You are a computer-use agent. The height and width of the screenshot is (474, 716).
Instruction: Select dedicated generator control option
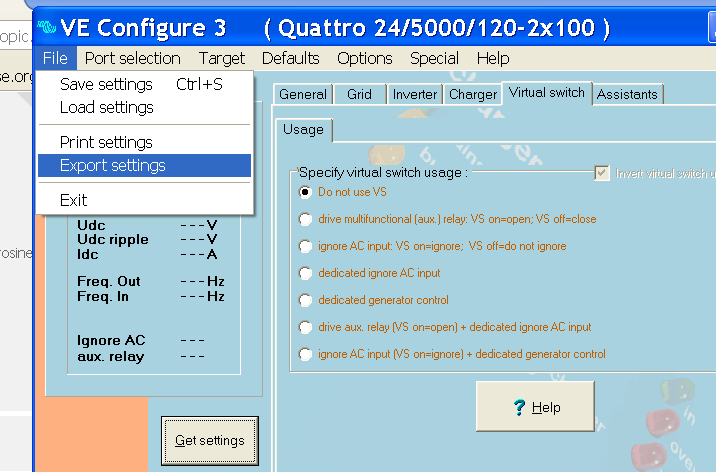coord(305,300)
